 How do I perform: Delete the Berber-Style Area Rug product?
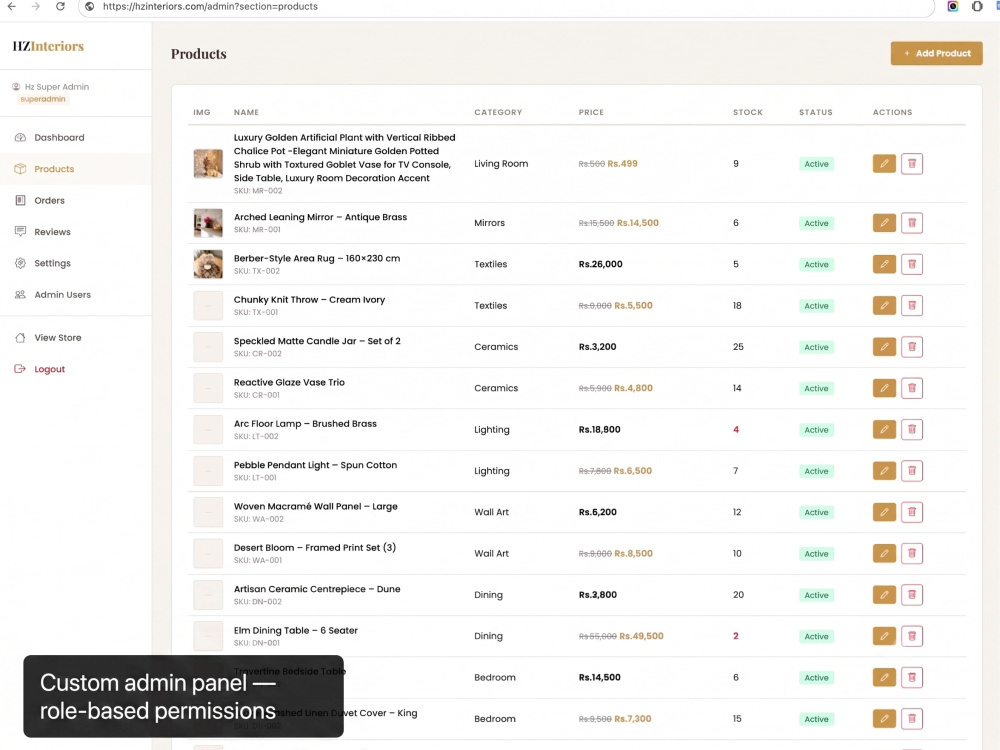point(912,264)
